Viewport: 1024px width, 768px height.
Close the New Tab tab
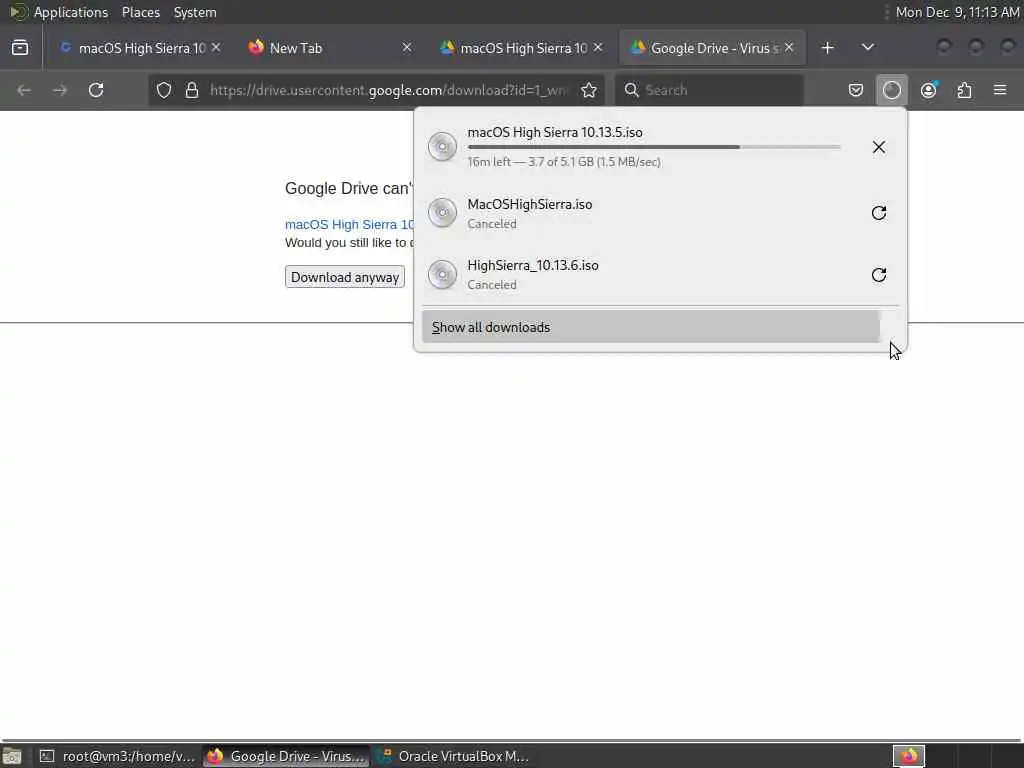pos(407,48)
